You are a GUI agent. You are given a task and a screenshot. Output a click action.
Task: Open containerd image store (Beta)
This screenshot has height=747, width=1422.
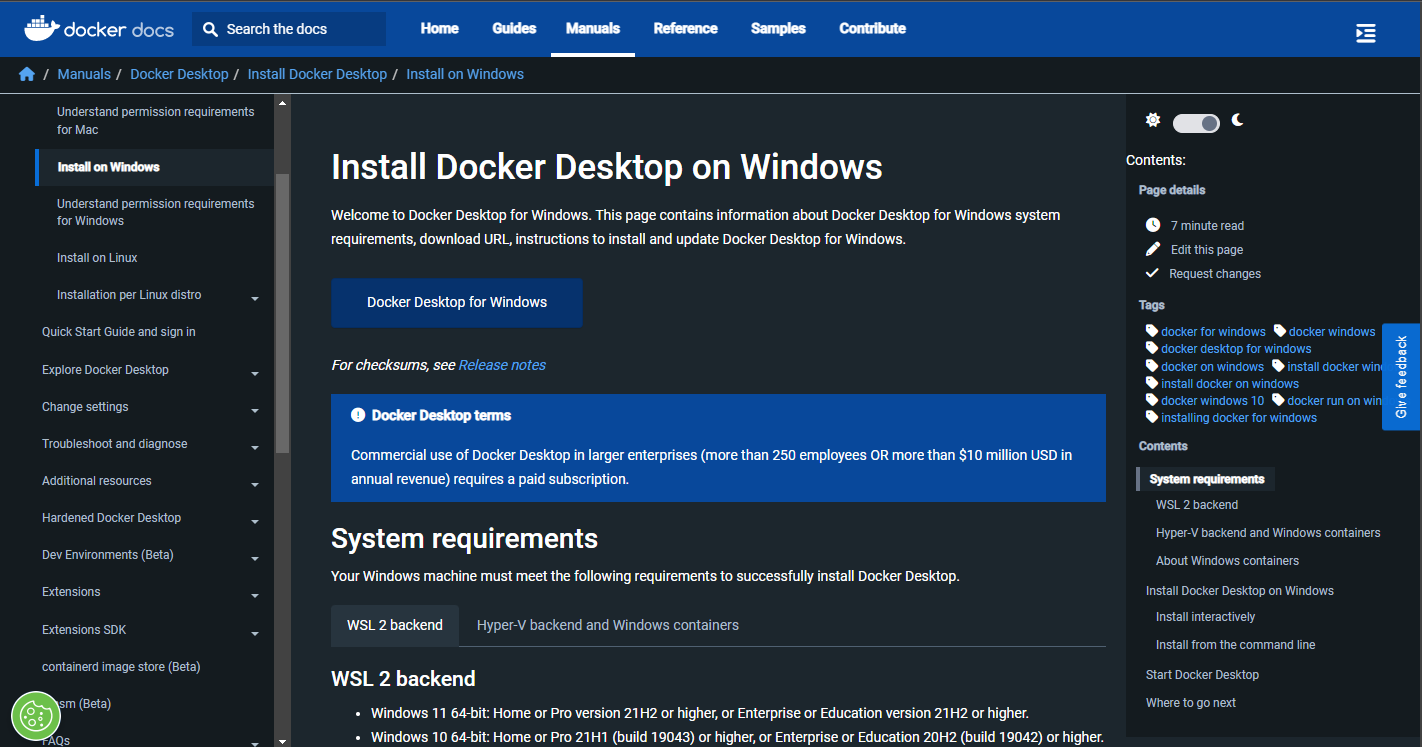[121, 667]
